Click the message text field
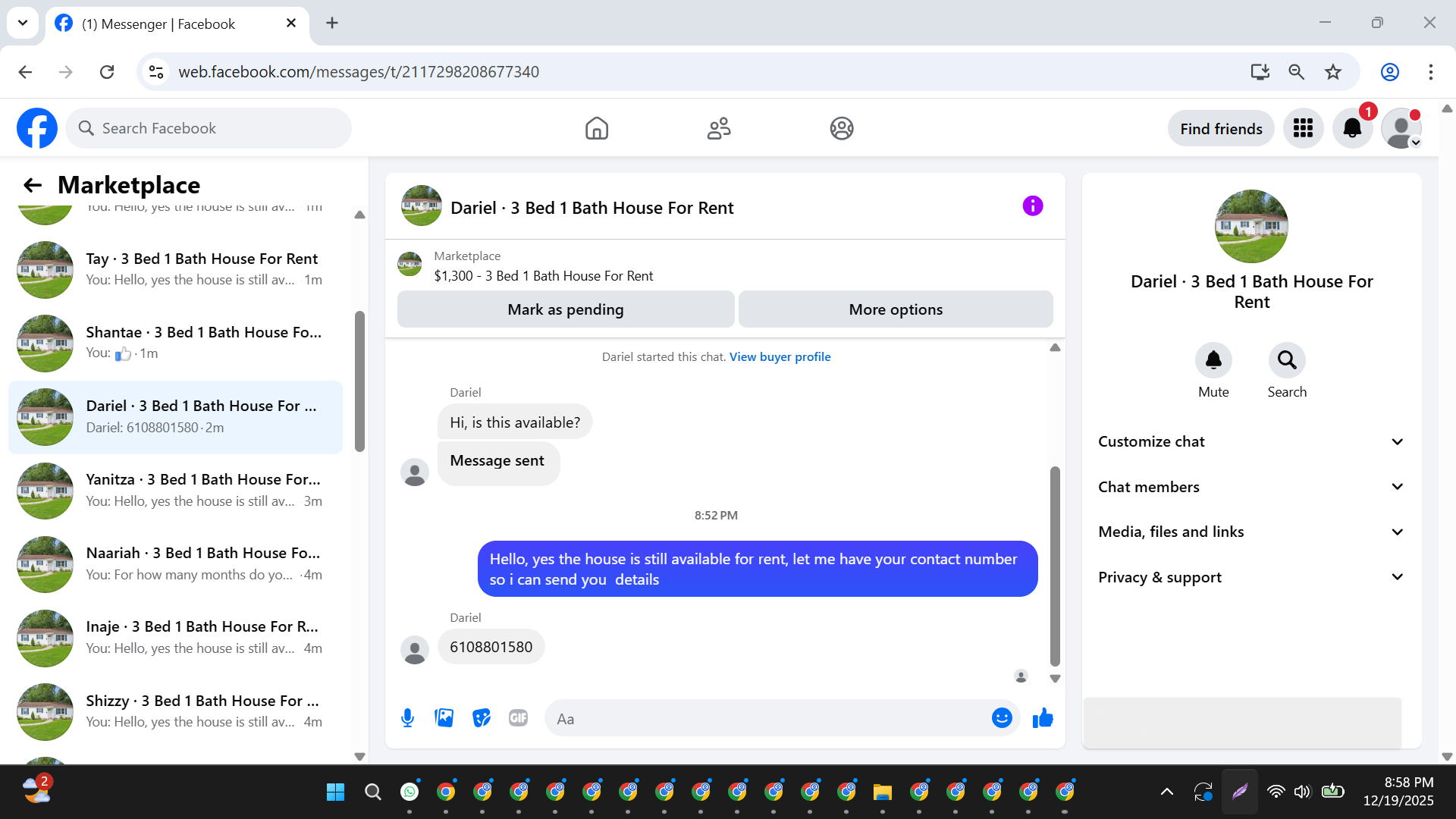Viewport: 1456px width, 819px height. (x=766, y=718)
